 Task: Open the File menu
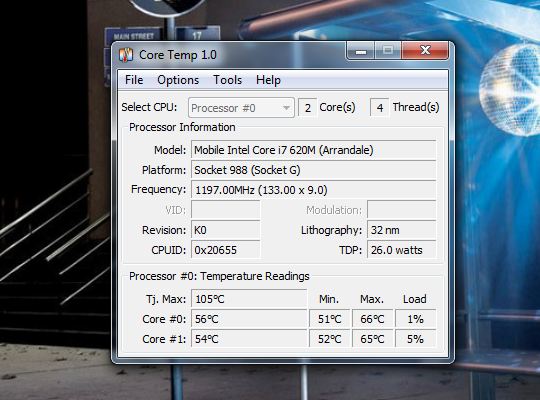click(134, 80)
